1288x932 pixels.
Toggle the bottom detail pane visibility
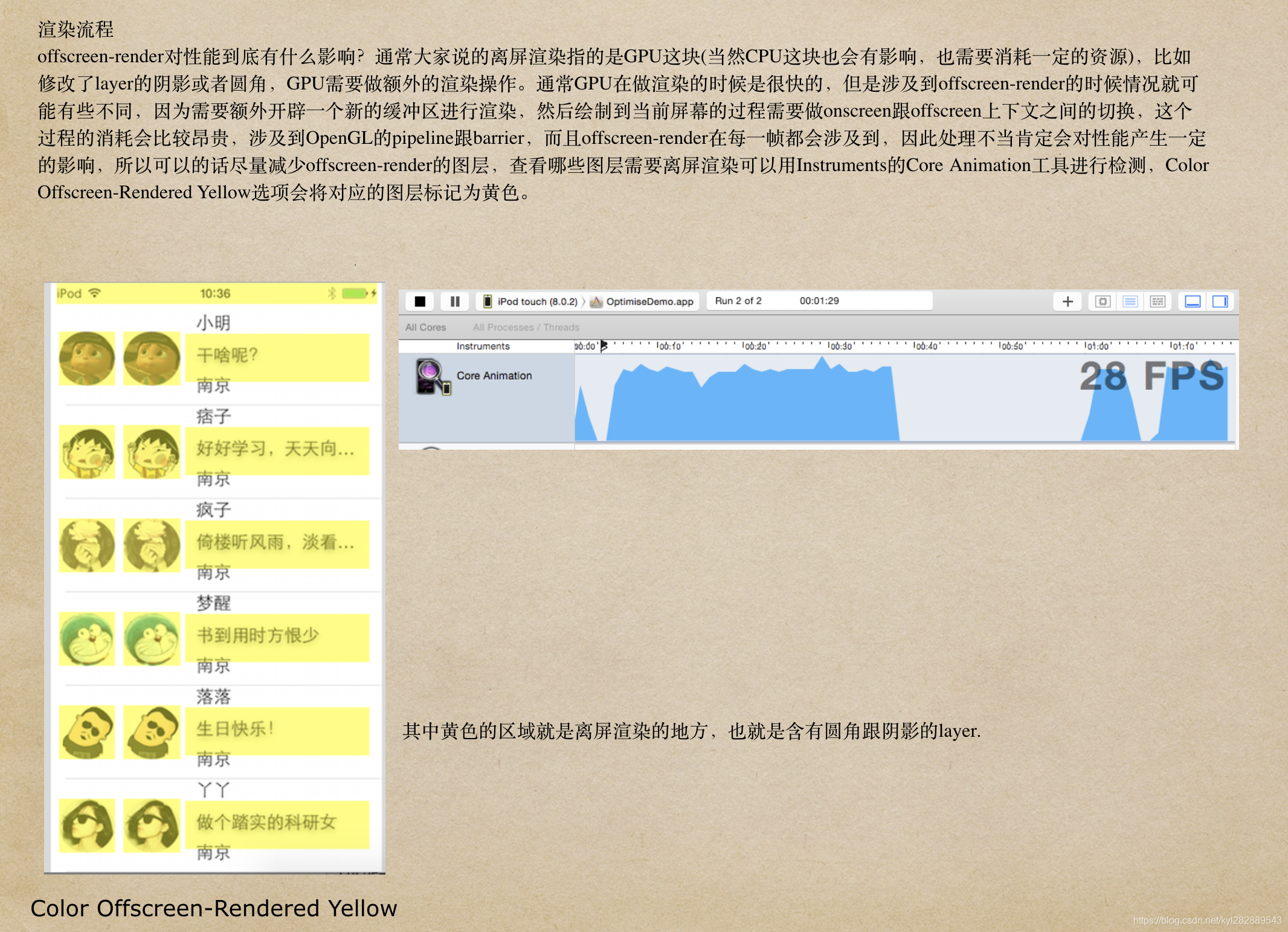pyautogui.click(x=1193, y=302)
